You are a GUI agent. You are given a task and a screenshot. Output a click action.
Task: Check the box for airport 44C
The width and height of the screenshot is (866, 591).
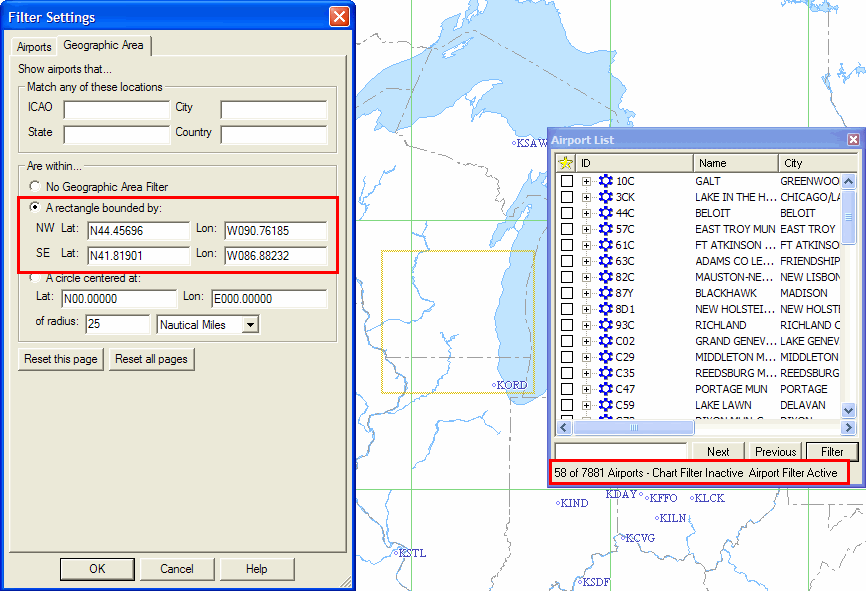[x=567, y=213]
